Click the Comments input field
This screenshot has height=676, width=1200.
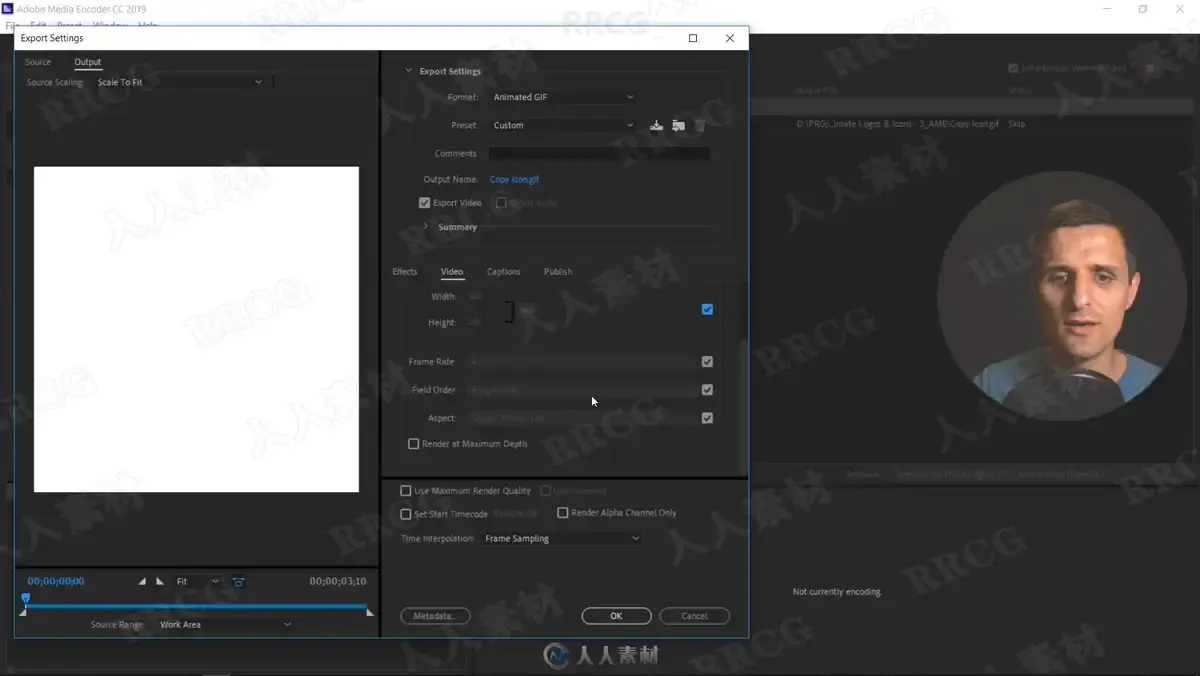[x=599, y=154]
